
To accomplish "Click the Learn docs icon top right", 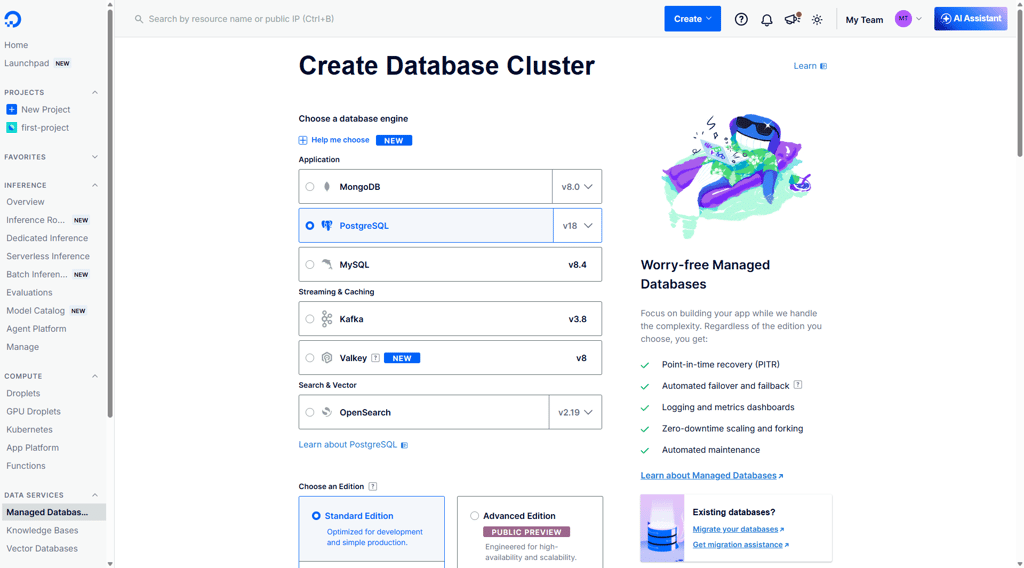I will pos(824,66).
